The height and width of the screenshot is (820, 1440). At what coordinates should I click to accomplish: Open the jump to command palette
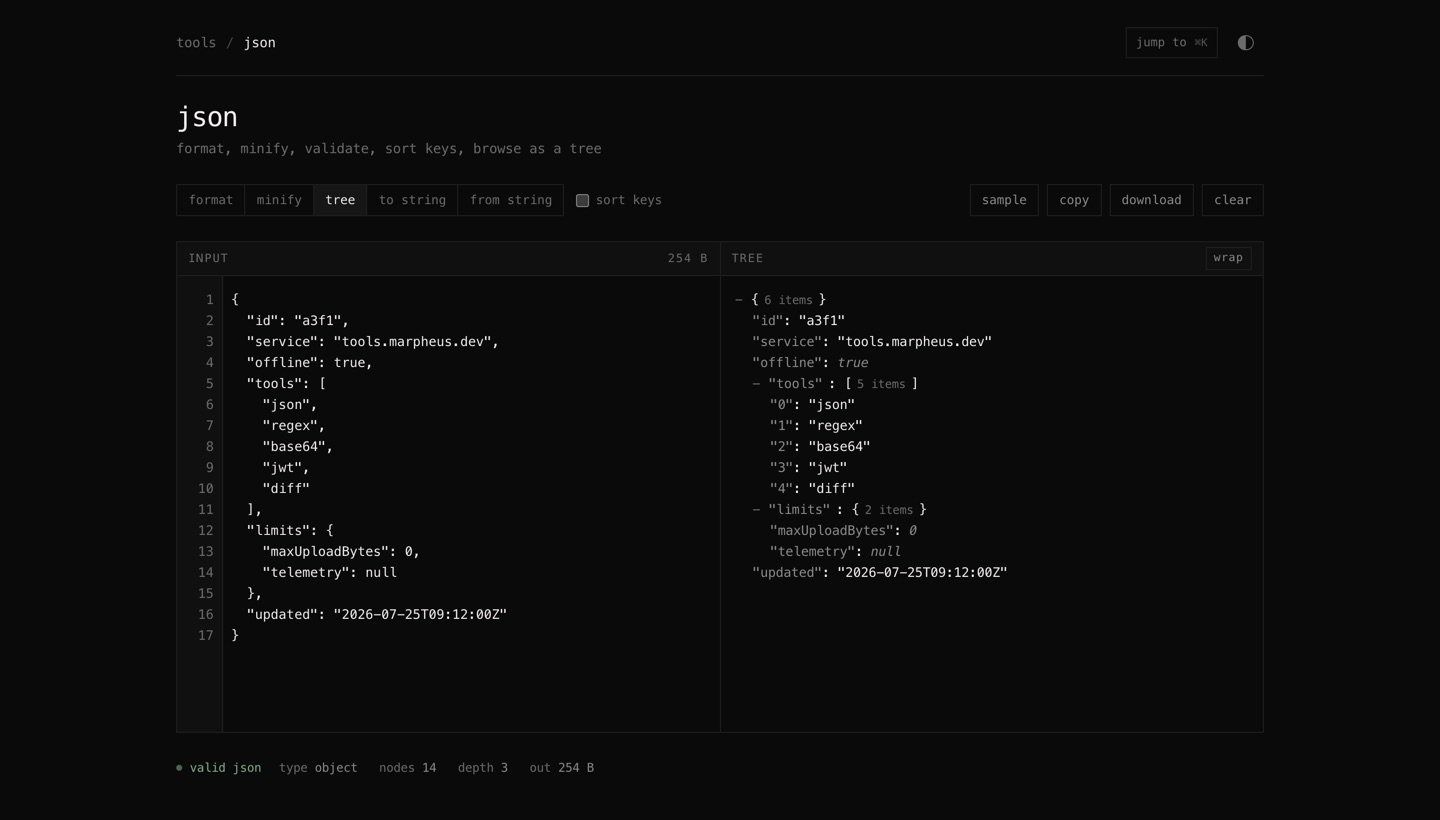(1171, 42)
